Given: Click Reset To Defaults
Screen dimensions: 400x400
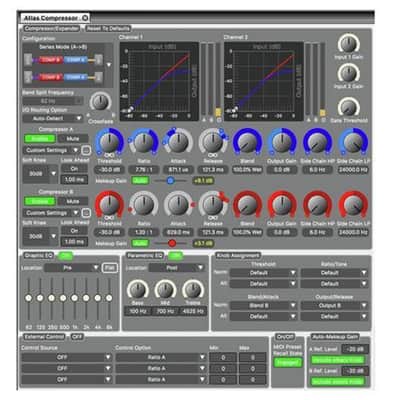Looking at the screenshot, I should tap(107, 29).
